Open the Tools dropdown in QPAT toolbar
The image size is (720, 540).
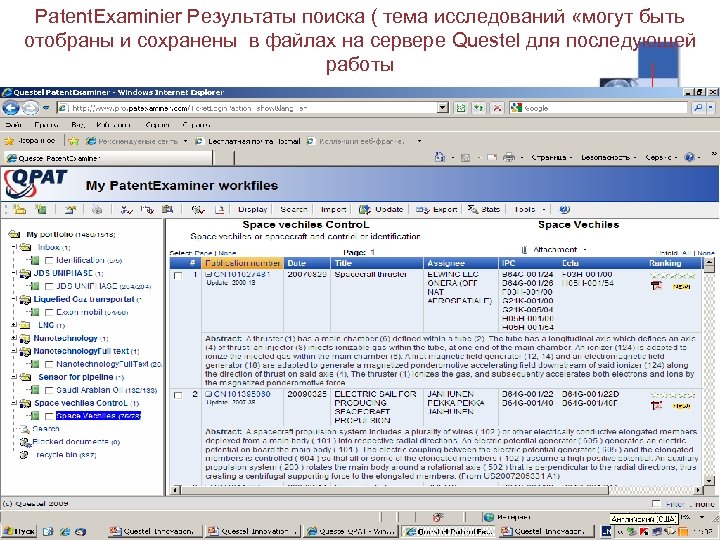click(x=544, y=209)
